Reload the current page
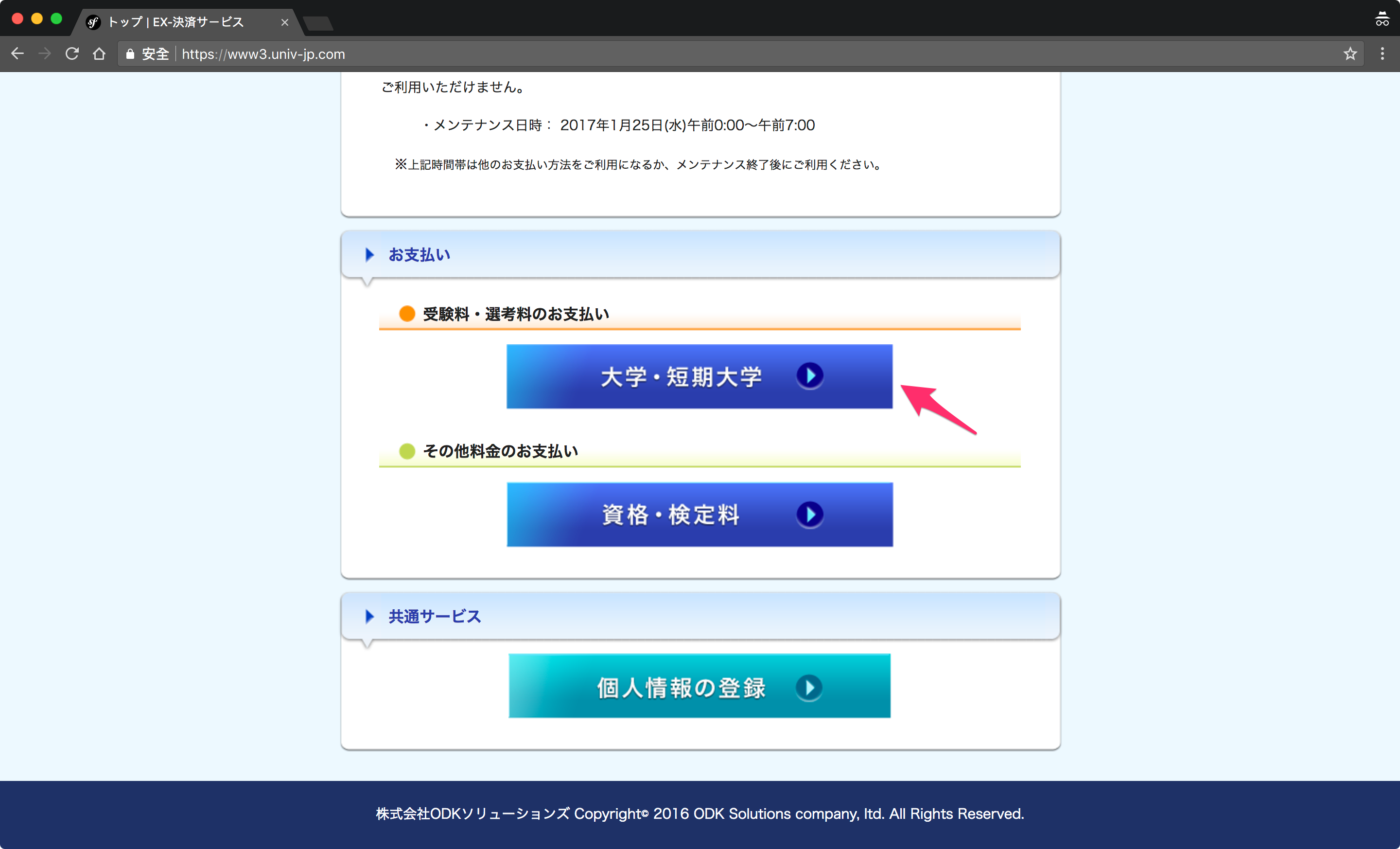 72,54
